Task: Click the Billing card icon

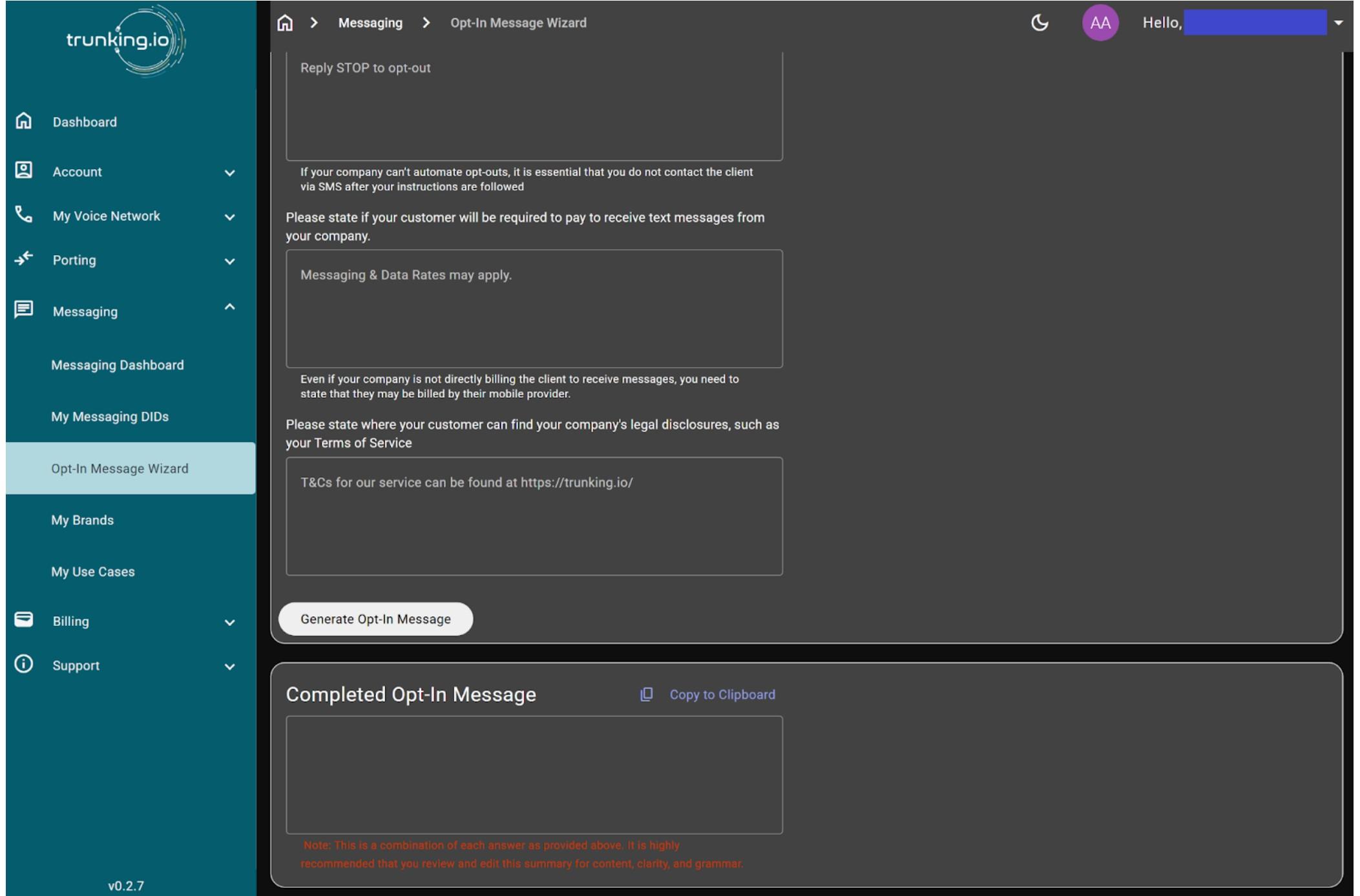Action: pos(24,620)
